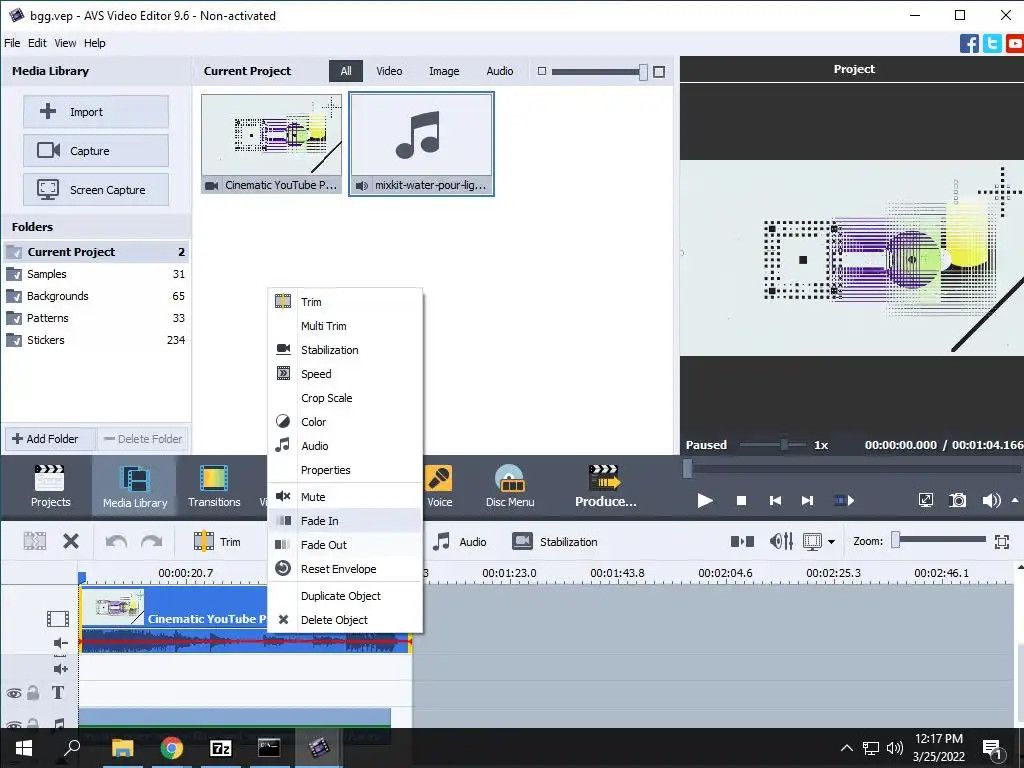Open the Voice recording tool
Screen dimensions: 1024x768
439,486
